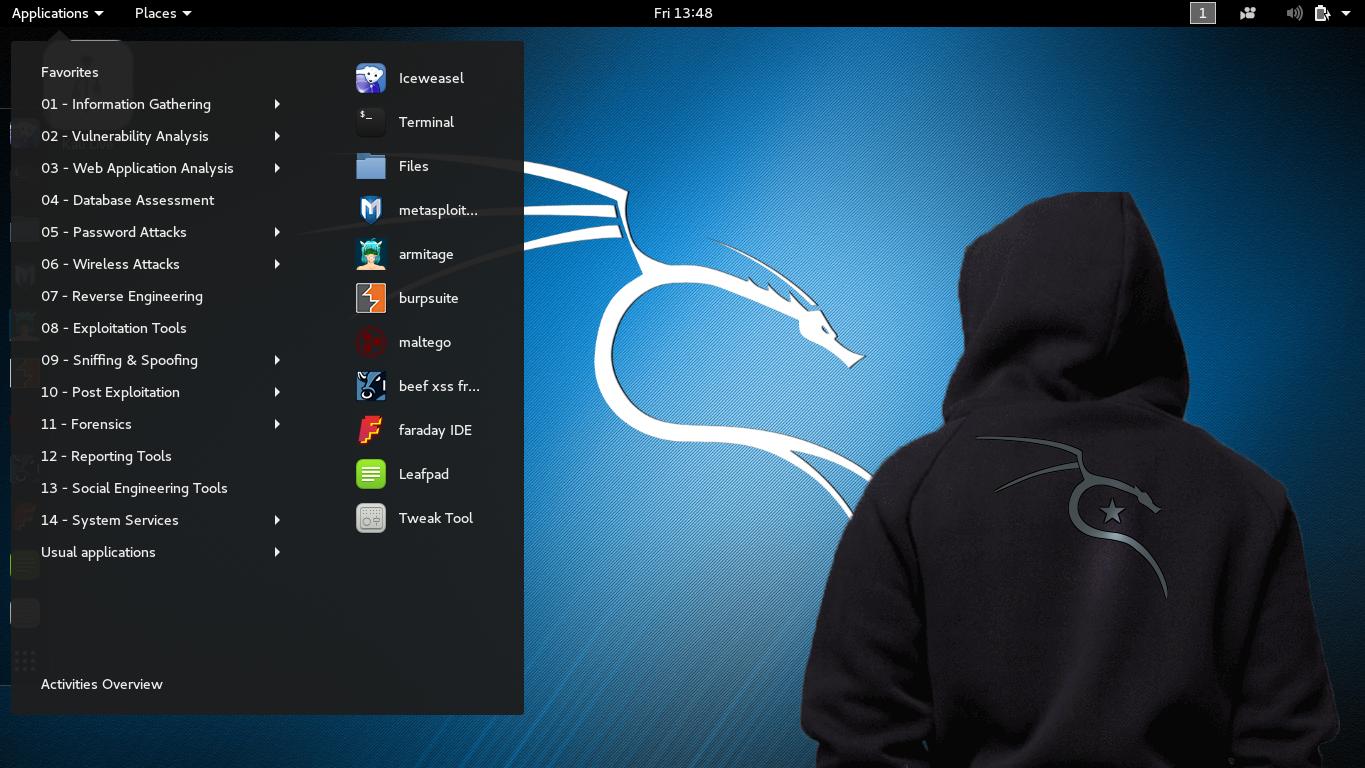This screenshot has width=1365, height=768.
Task: Expand 14 - System Services submenu
Action: 161,520
